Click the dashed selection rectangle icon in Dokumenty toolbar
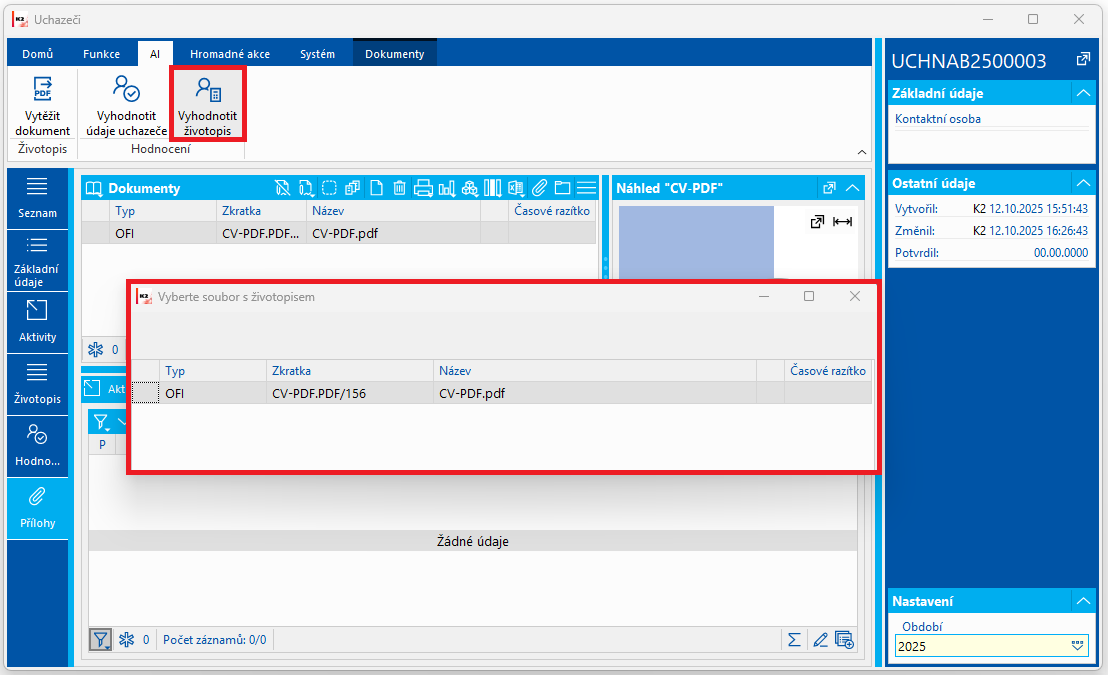This screenshot has height=675, width=1108. [x=329, y=188]
